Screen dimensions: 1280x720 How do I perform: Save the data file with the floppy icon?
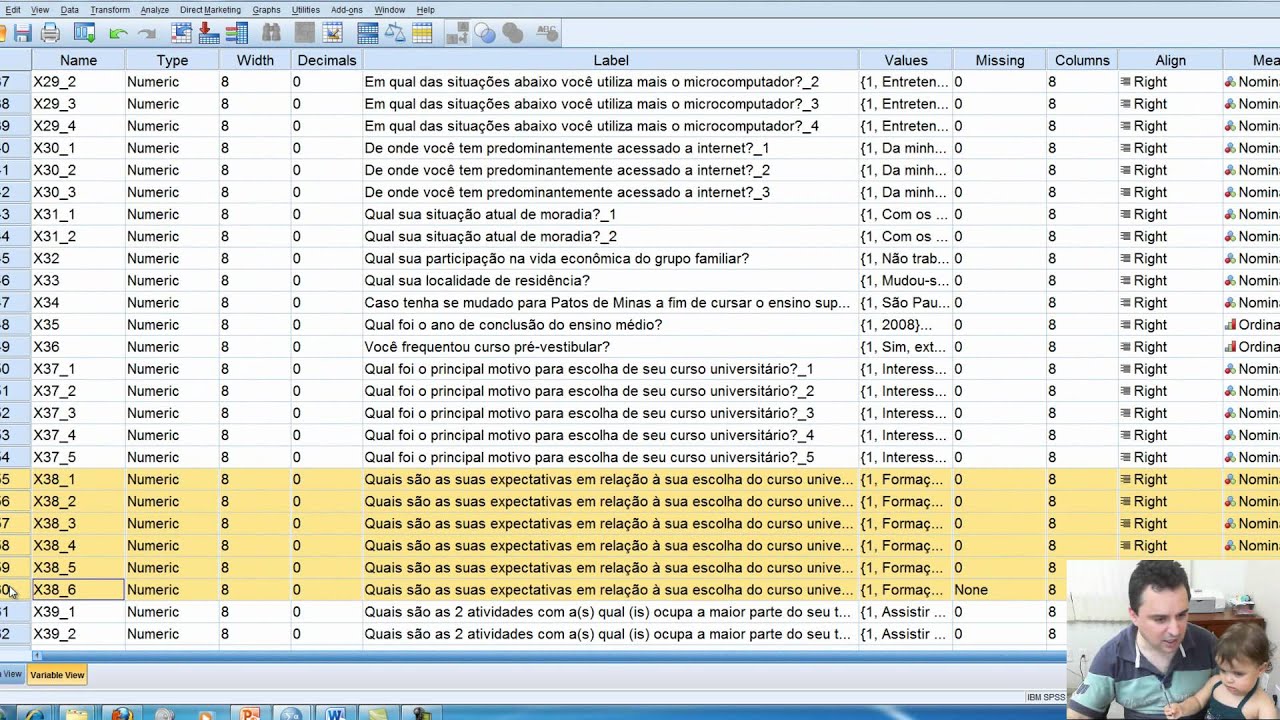[22, 33]
